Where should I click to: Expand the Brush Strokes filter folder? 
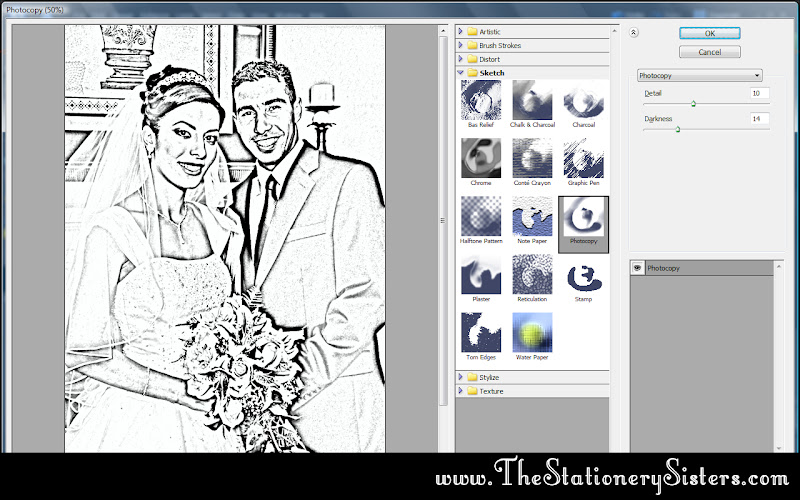point(460,45)
